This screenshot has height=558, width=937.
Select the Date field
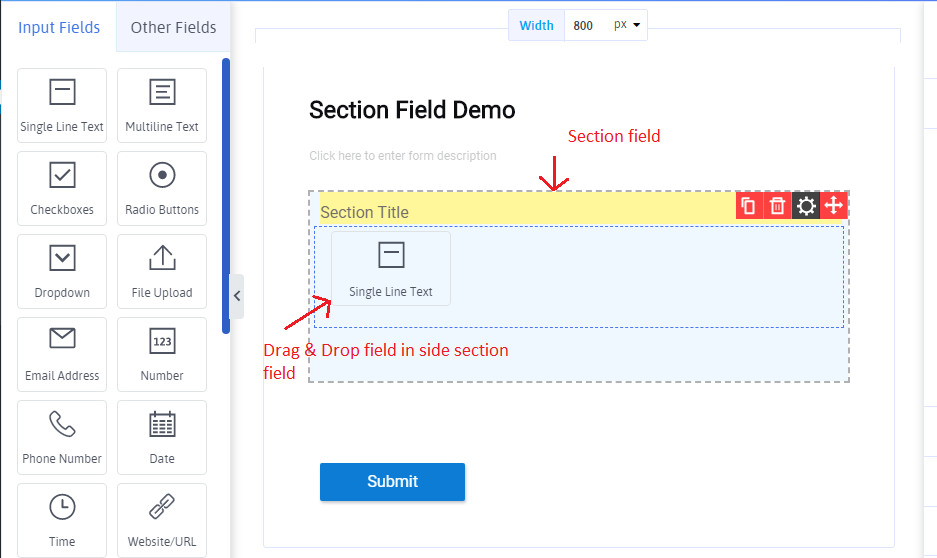click(162, 437)
